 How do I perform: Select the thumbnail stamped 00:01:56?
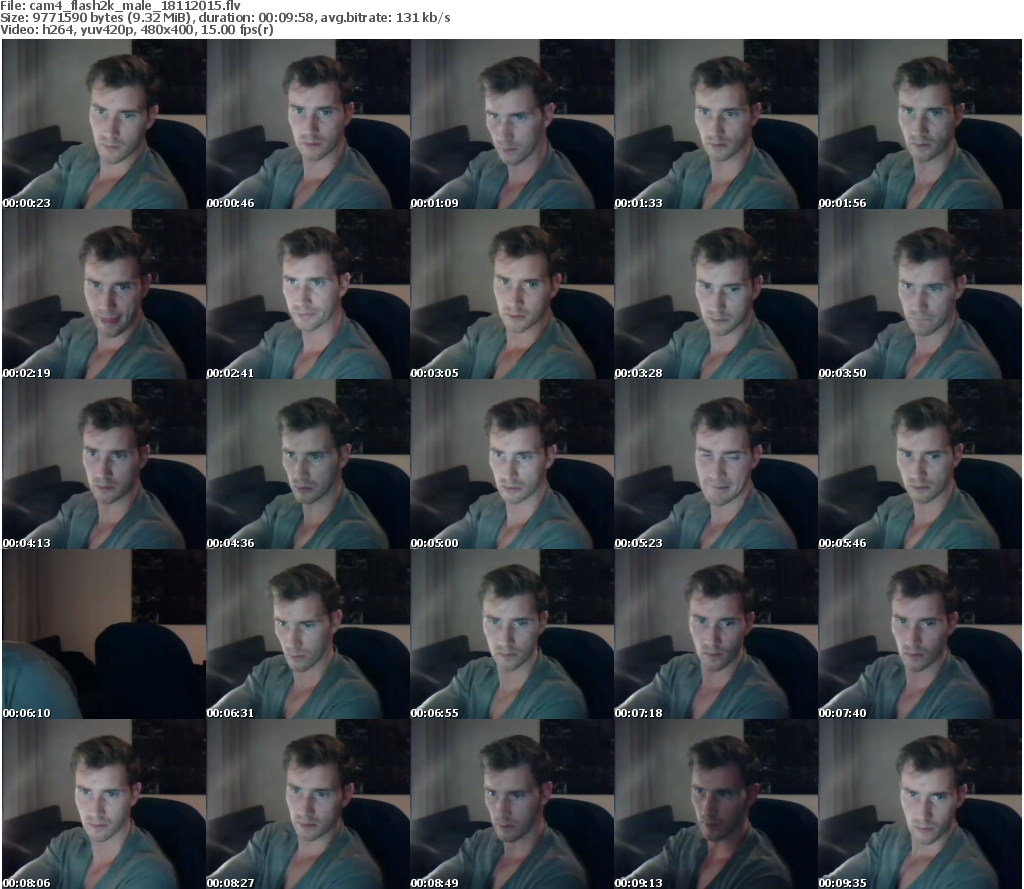pyautogui.click(x=920, y=124)
